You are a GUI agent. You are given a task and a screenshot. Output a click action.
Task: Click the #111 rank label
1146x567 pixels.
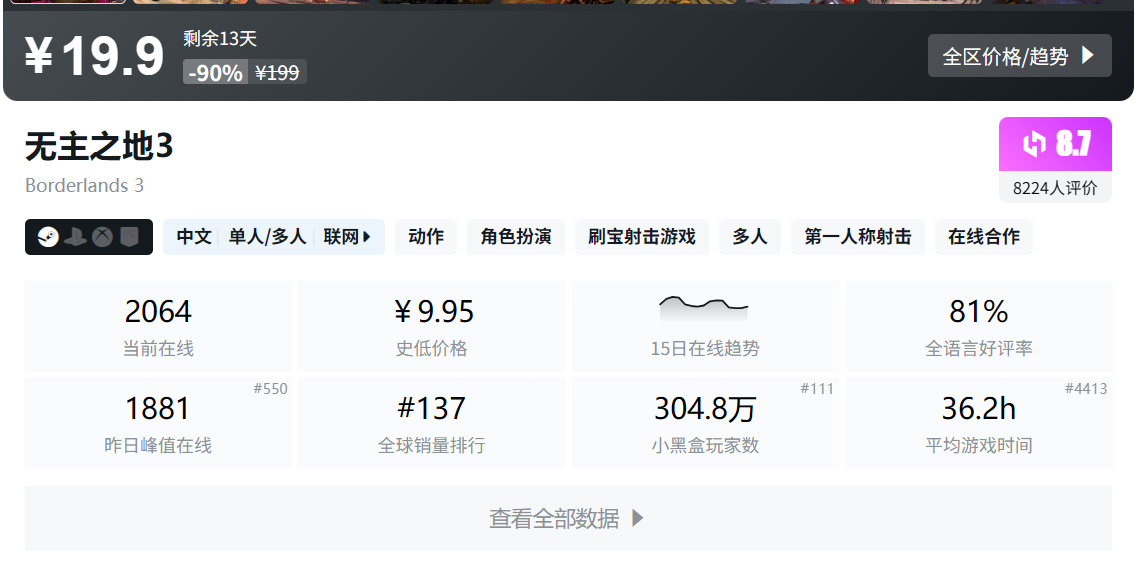point(817,389)
